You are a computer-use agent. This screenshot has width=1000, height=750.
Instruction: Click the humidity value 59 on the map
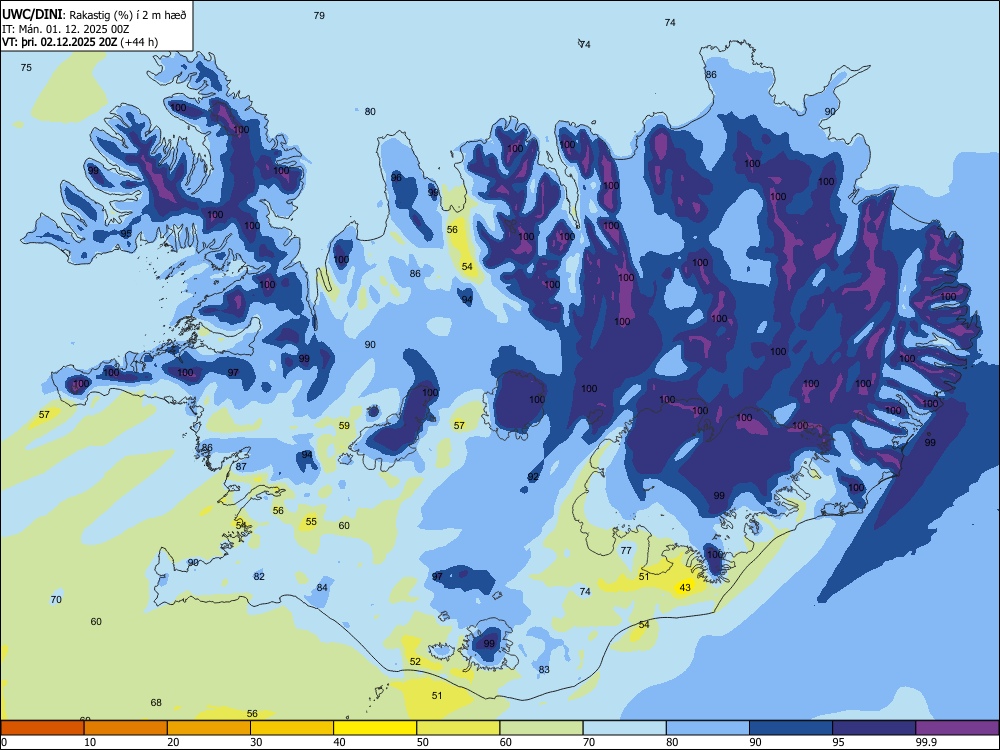(344, 425)
